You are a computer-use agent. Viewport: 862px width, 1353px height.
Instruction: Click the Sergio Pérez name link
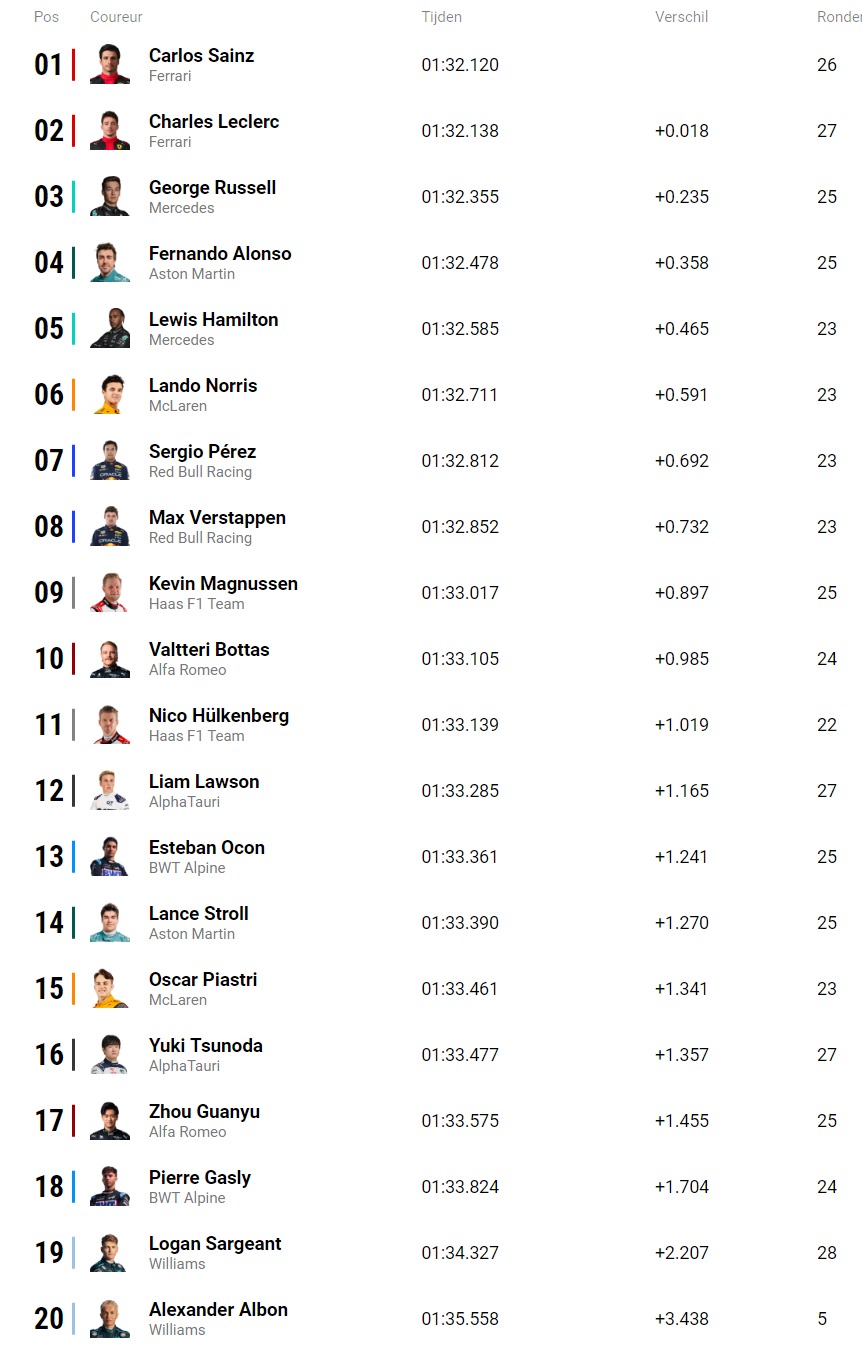pyautogui.click(x=202, y=452)
